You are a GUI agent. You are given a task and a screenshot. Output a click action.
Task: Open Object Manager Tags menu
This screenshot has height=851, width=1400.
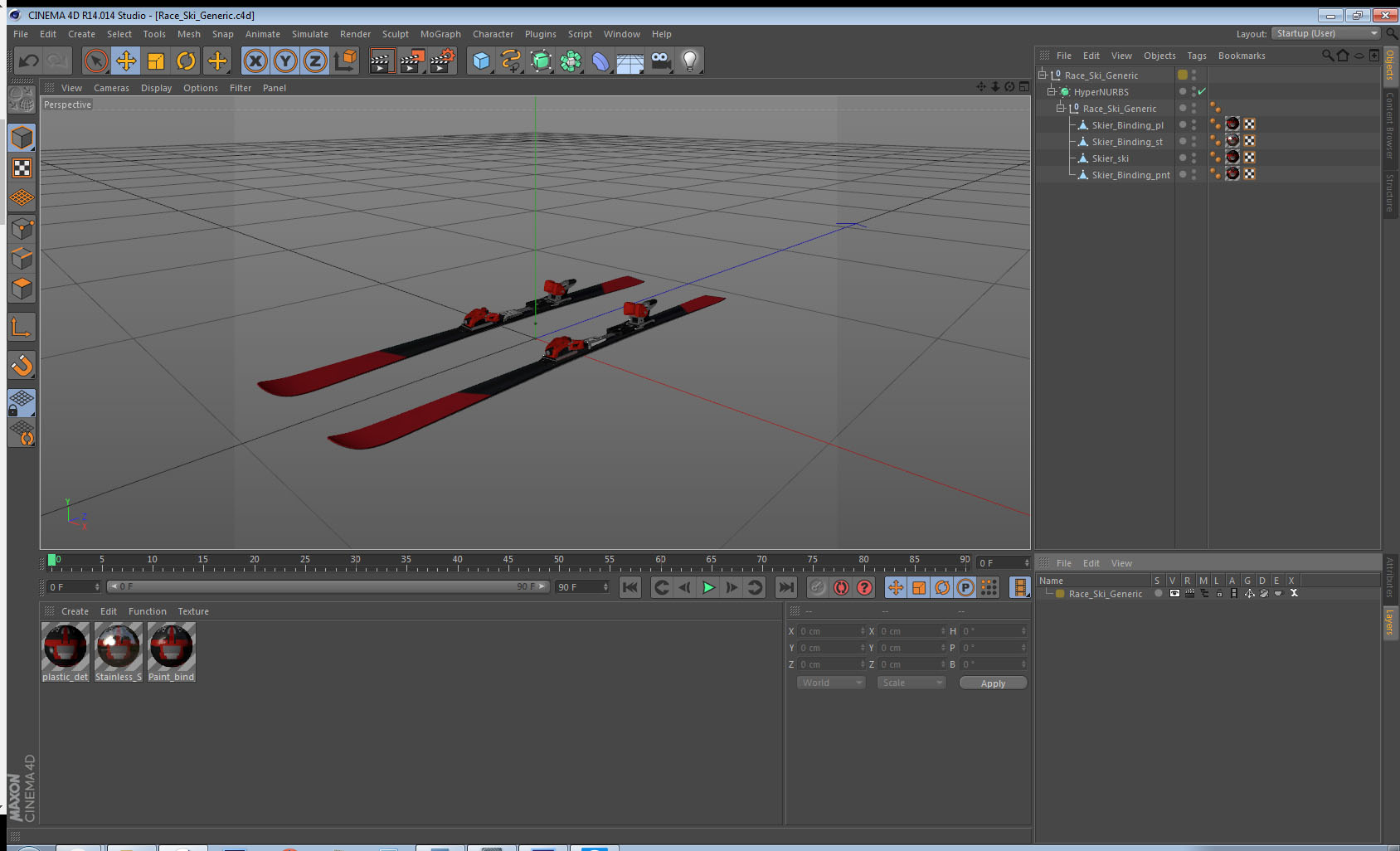pyautogui.click(x=1197, y=56)
